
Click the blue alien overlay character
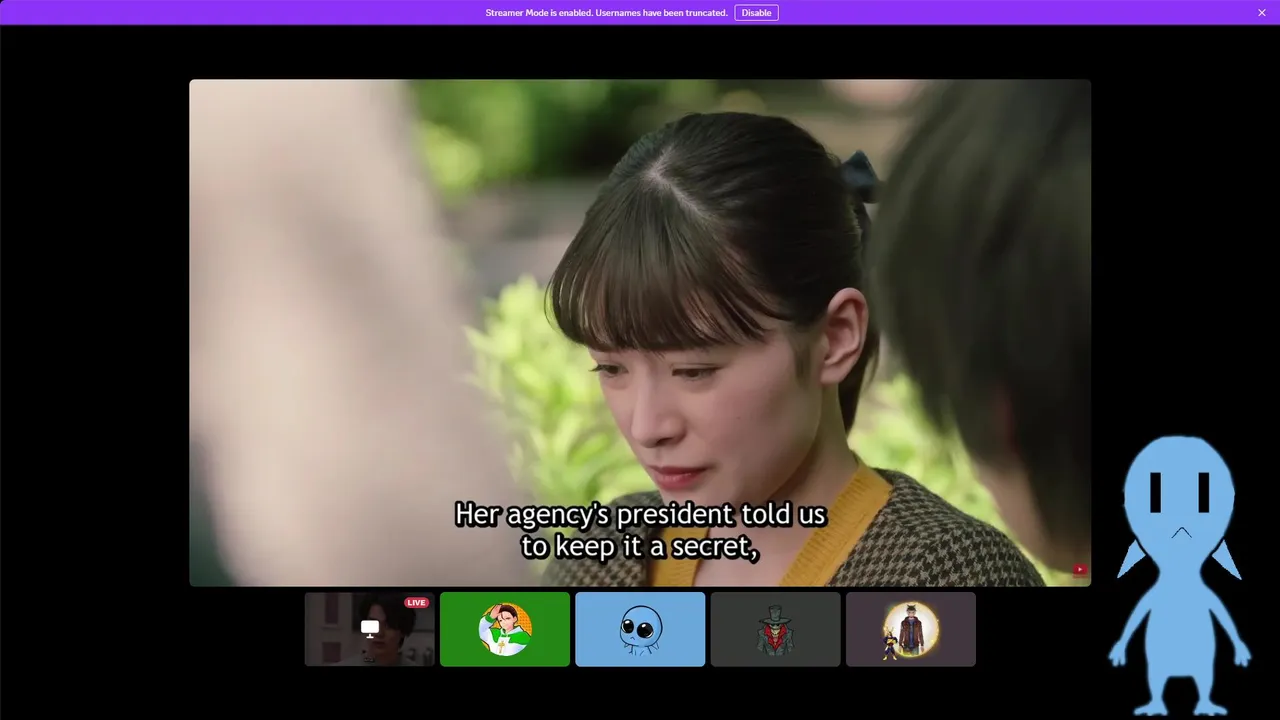pyautogui.click(x=1180, y=575)
